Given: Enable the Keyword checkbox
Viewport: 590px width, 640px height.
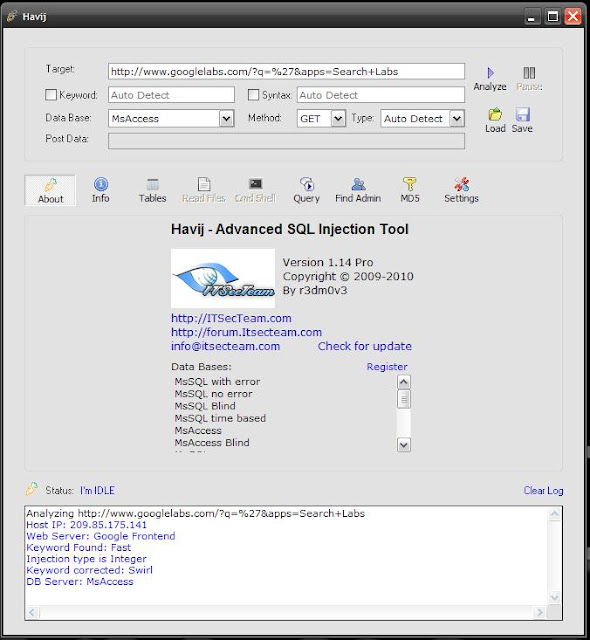Looking at the screenshot, I should coord(51,95).
